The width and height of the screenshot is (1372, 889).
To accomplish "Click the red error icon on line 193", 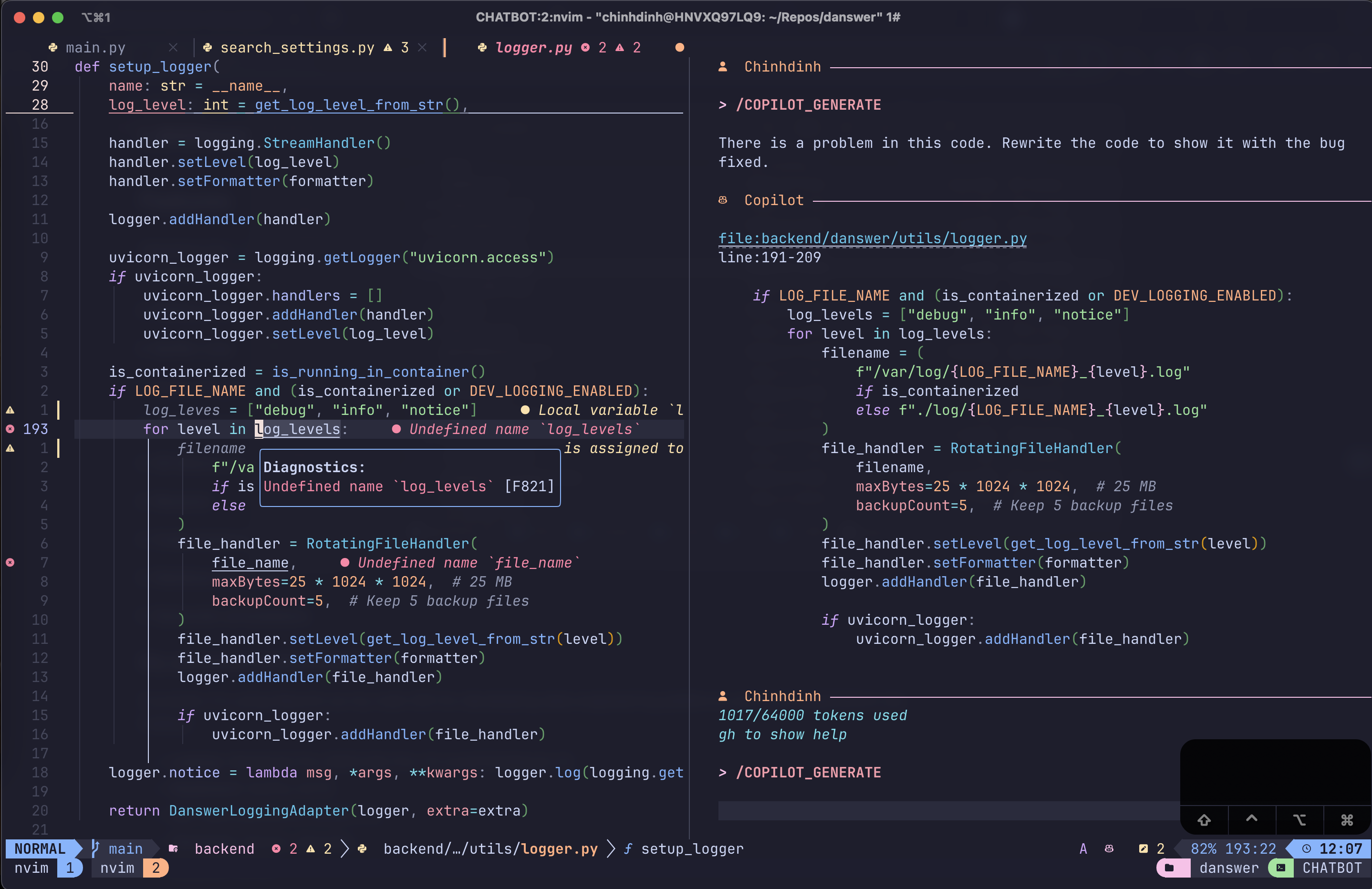I will point(10,429).
